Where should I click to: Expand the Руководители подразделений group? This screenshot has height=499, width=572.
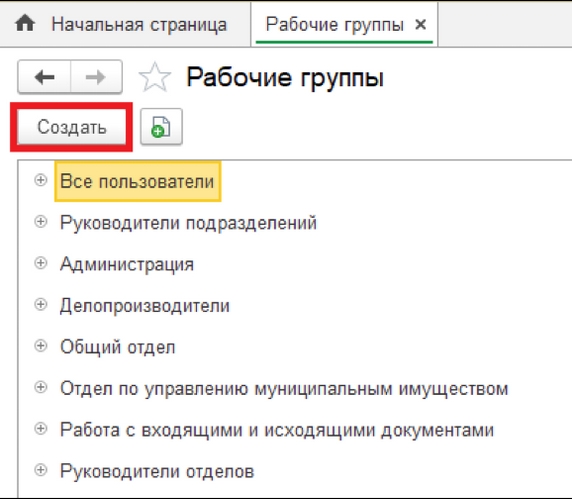pyautogui.click(x=40, y=221)
